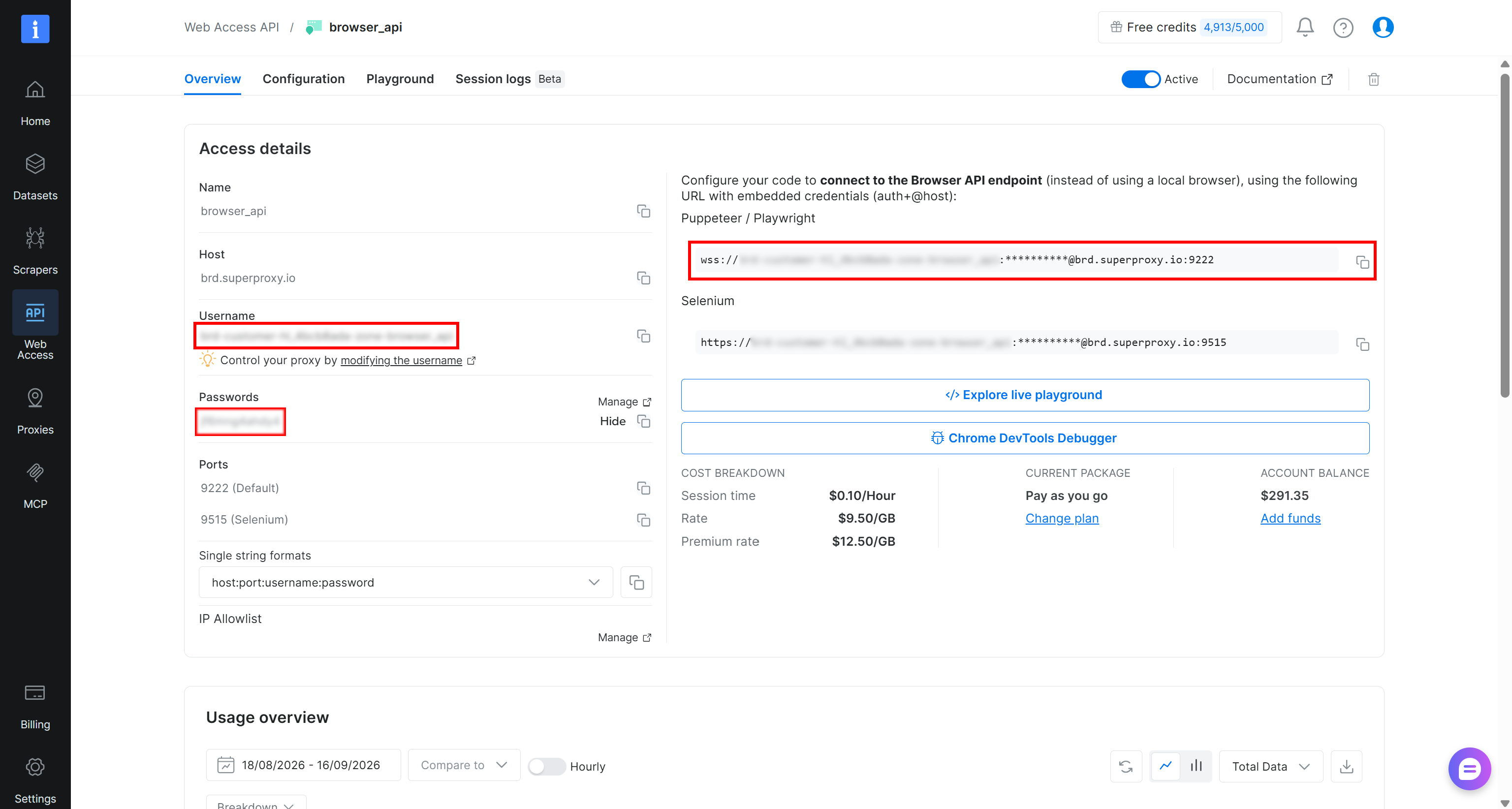Copy port 9222 (Default)
This screenshot has width=1512, height=809.
[643, 488]
